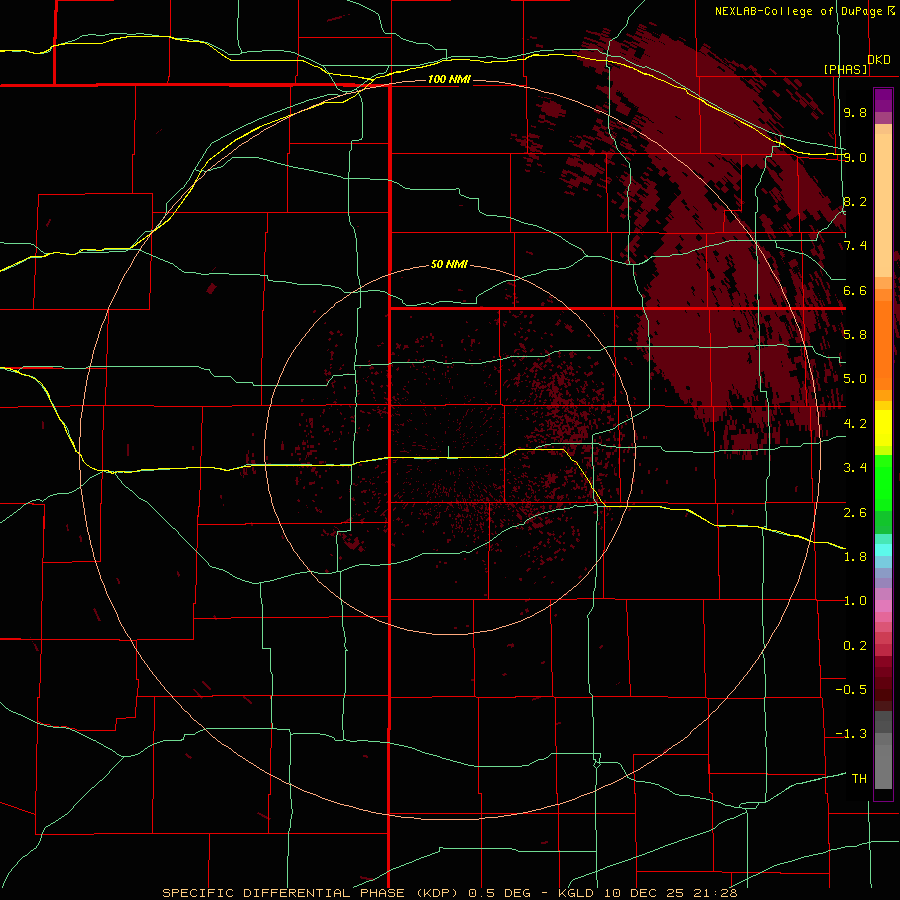Click the 1.0 value on the color scale
Image resolution: width=900 pixels, height=900 pixels.
[855, 601]
